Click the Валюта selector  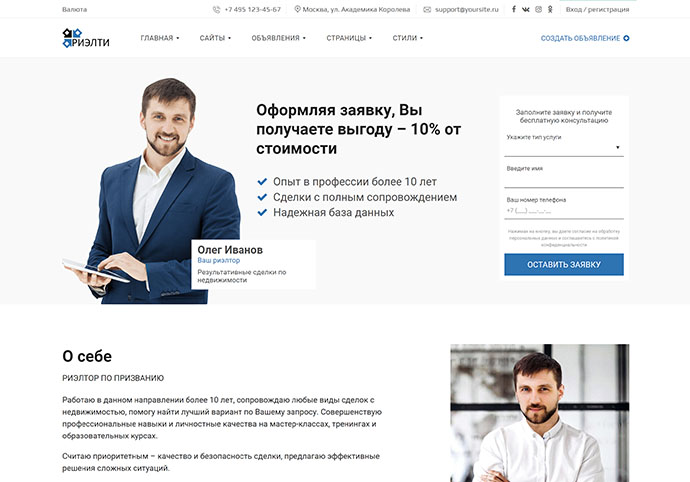[x=74, y=9]
